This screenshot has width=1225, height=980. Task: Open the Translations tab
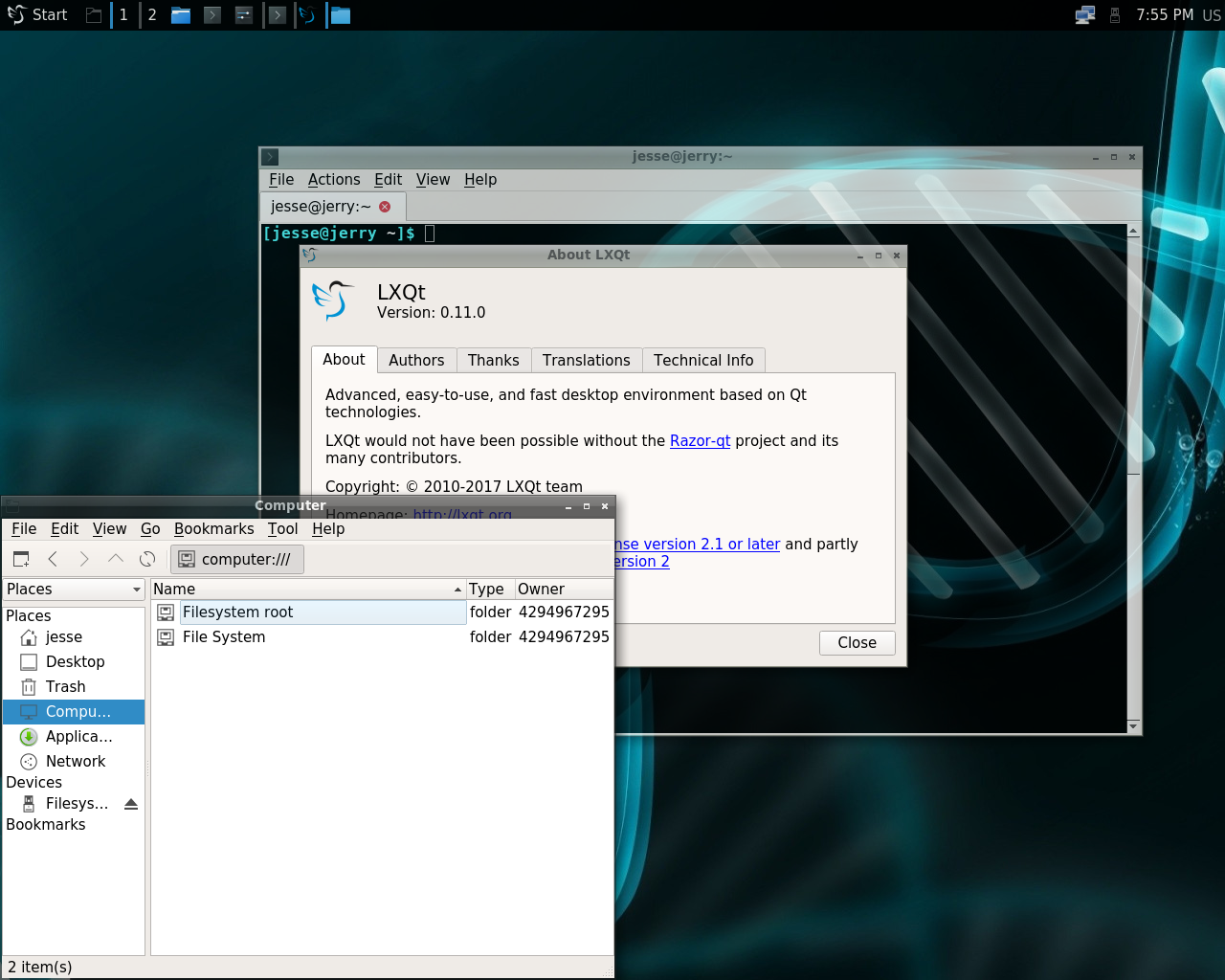point(587,360)
